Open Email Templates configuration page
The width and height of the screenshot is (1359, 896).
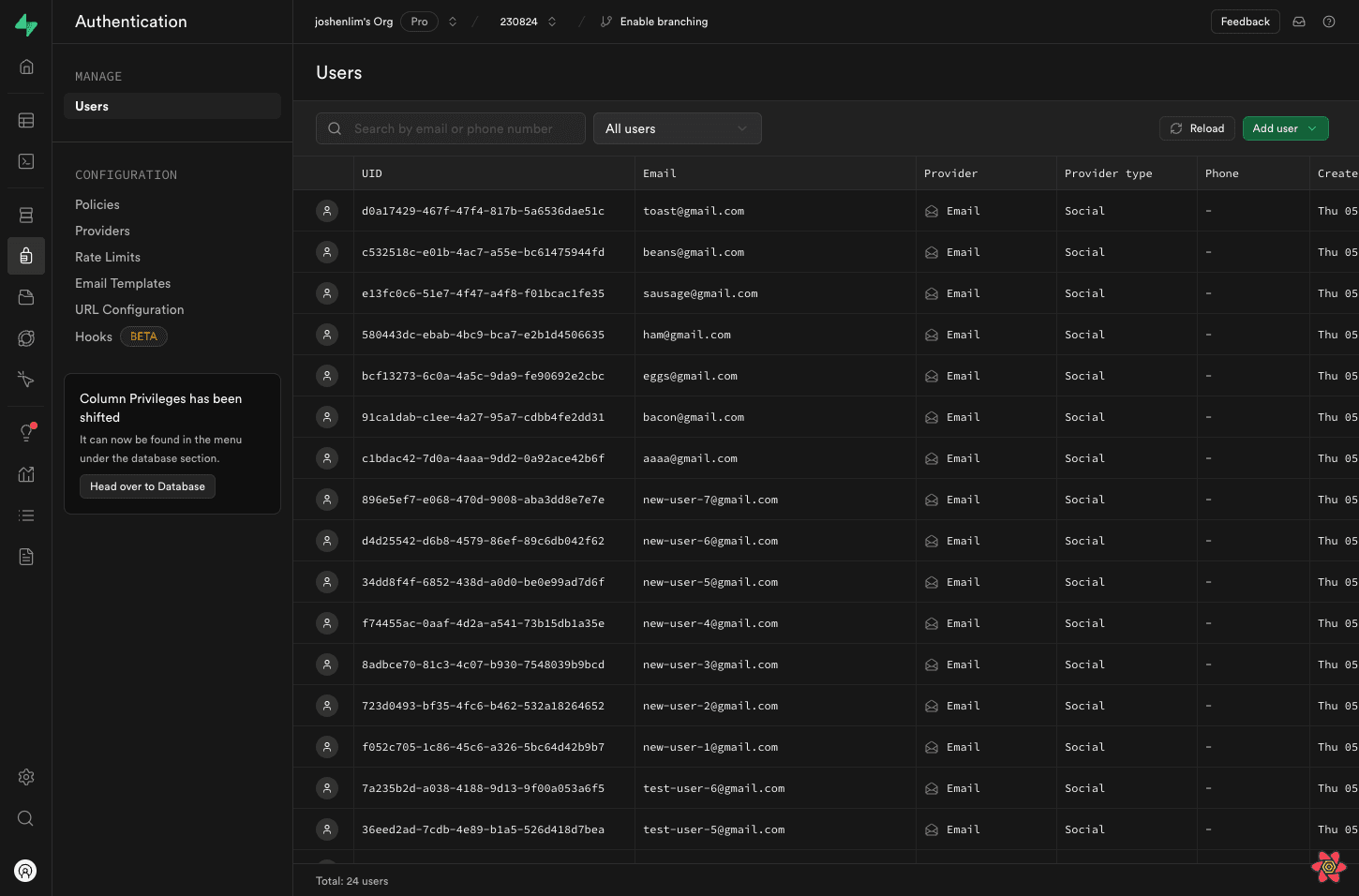(123, 283)
